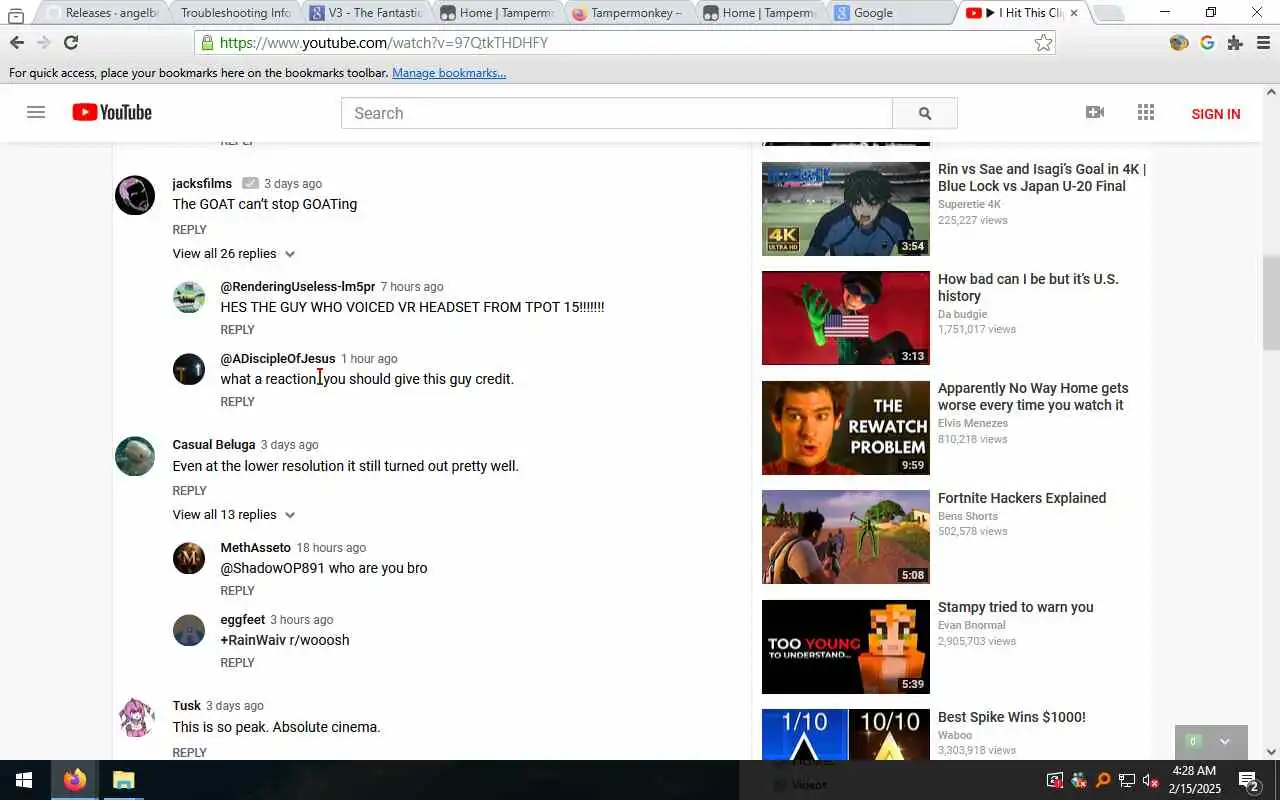Reply to MethAsseto comment
The width and height of the screenshot is (1280, 800).
point(237,591)
